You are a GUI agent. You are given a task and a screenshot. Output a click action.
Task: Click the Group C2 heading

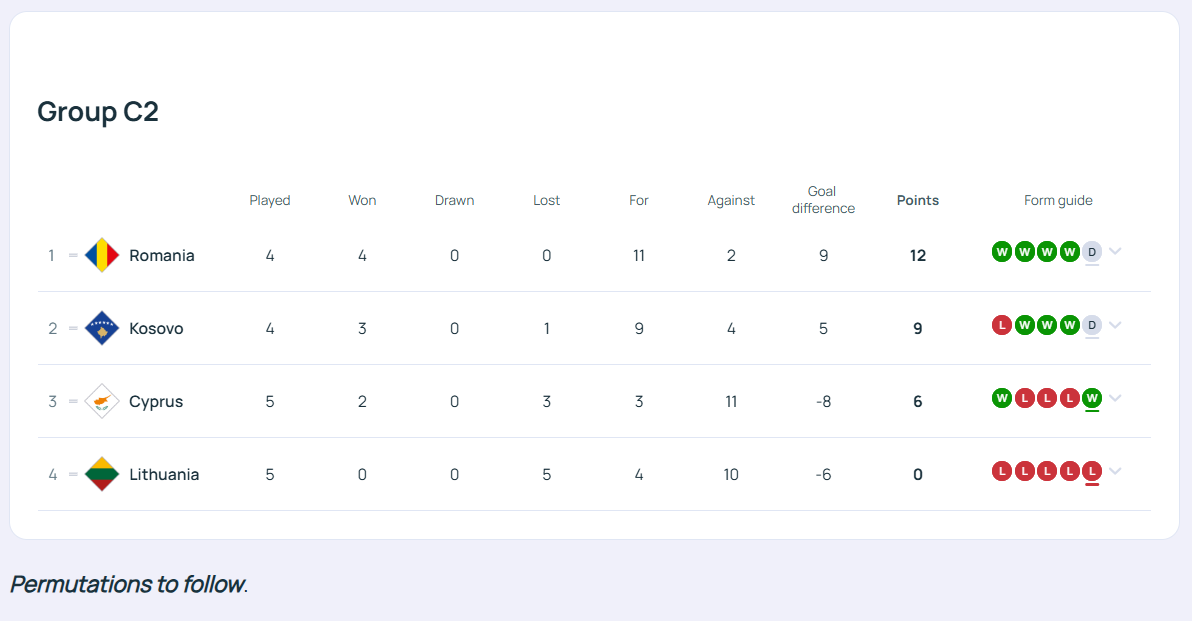[x=98, y=112]
